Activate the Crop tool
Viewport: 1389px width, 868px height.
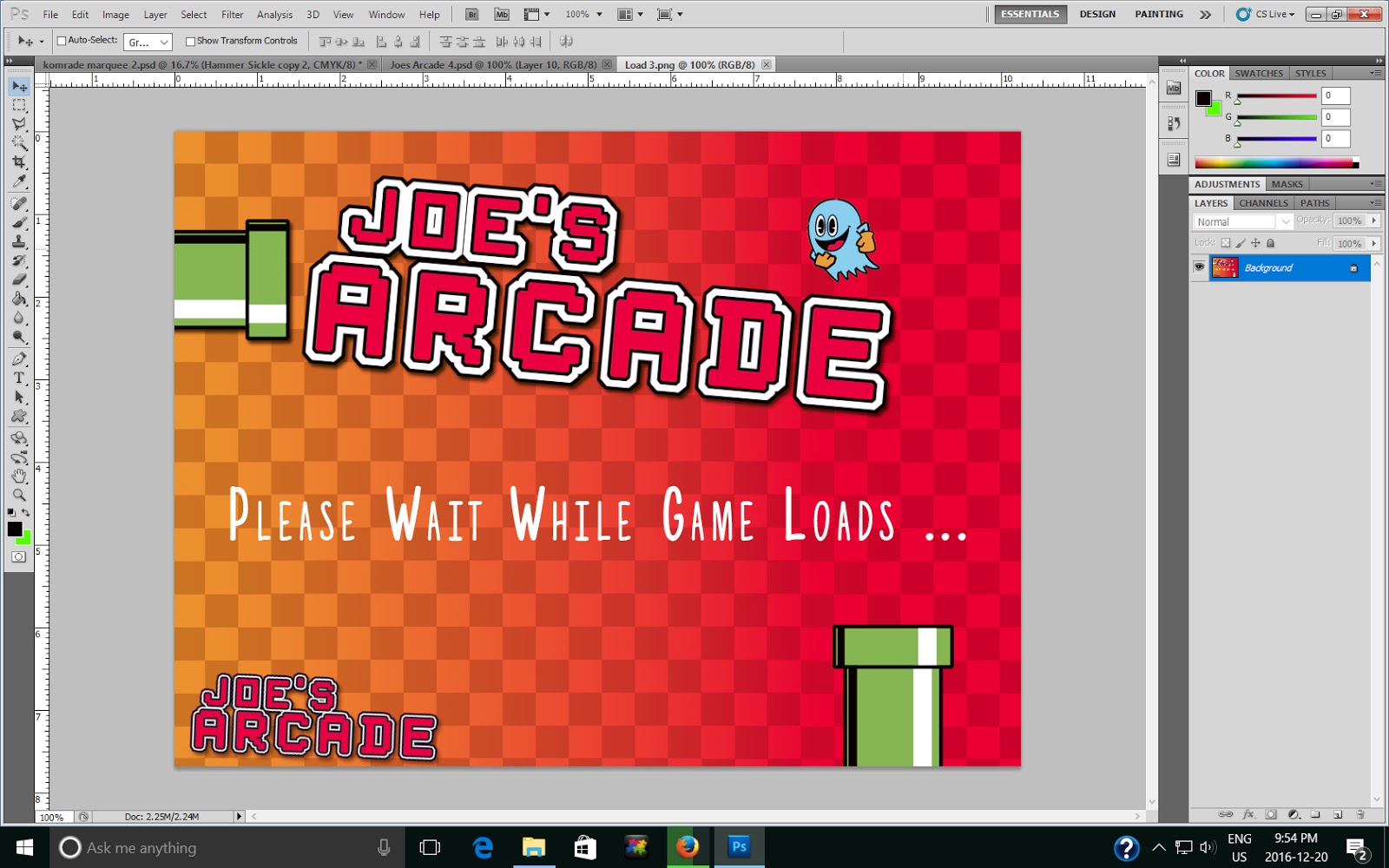tap(19, 163)
